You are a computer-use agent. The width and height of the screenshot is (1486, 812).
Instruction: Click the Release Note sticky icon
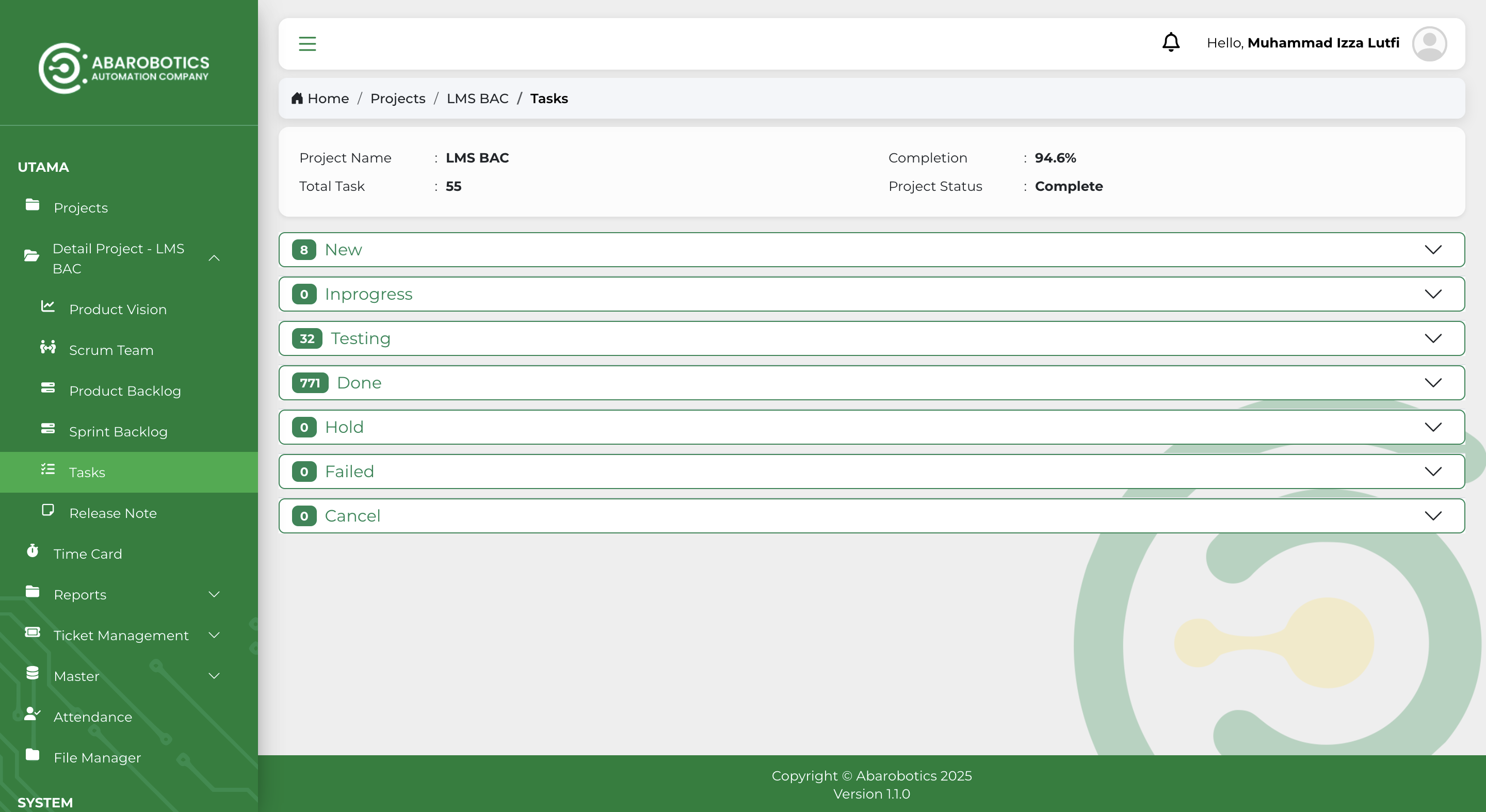pos(48,510)
